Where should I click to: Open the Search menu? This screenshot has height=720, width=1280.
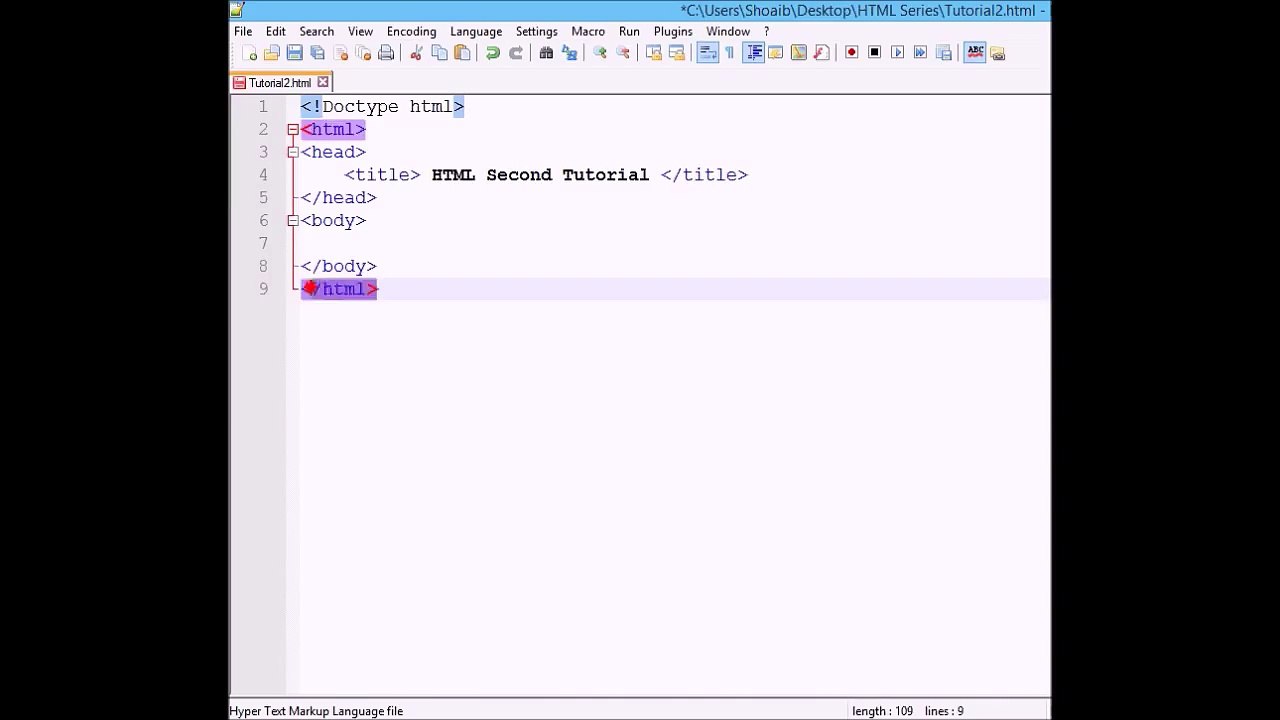(317, 31)
